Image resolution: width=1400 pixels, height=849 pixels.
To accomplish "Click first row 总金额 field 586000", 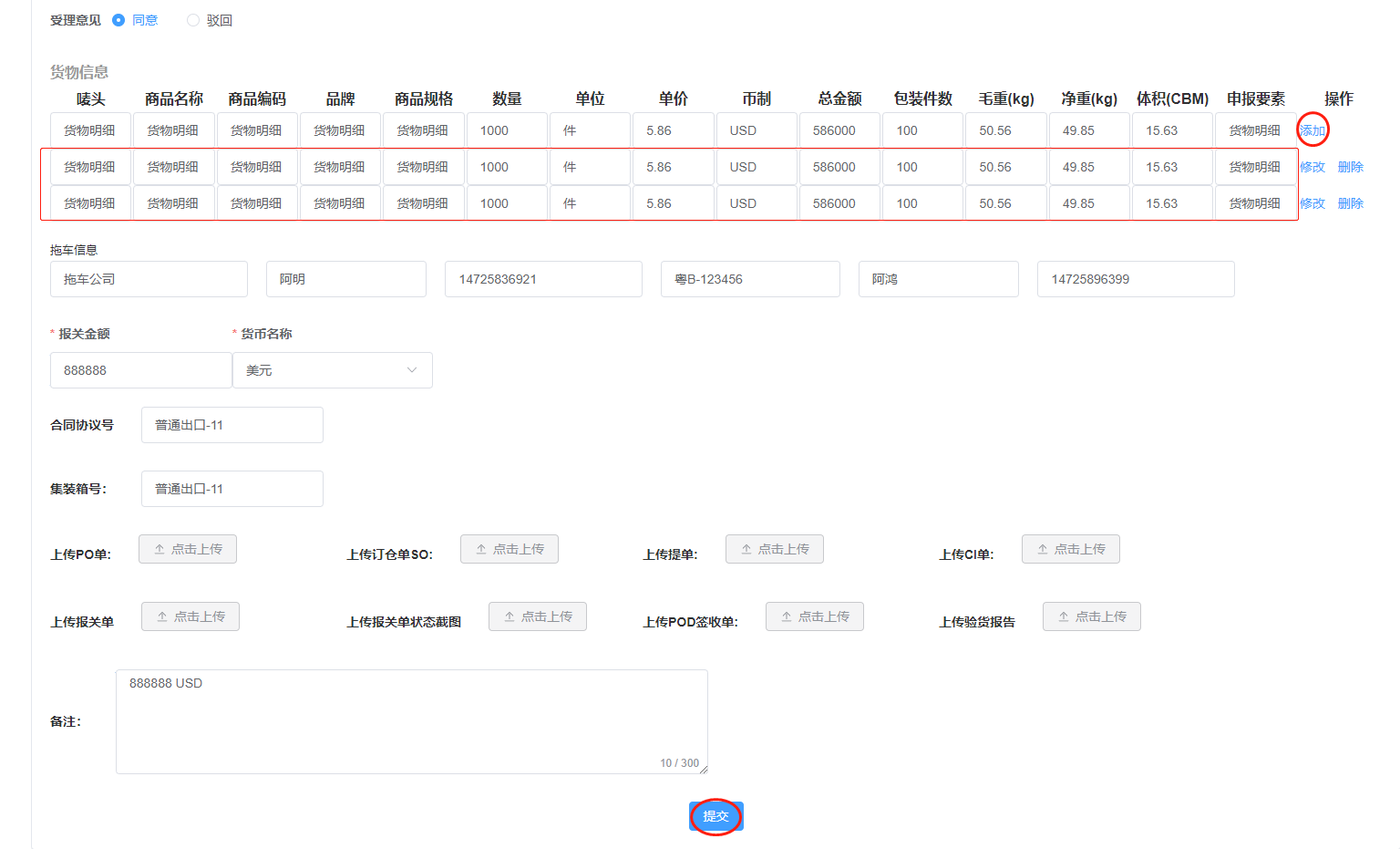I will pyautogui.click(x=839, y=130).
